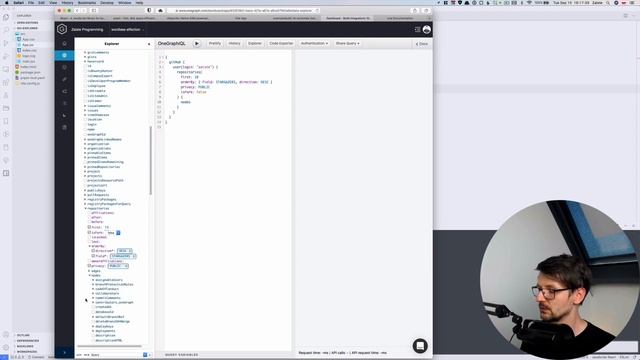
Task: Open the eventbee-affection app selector
Action: point(127,29)
